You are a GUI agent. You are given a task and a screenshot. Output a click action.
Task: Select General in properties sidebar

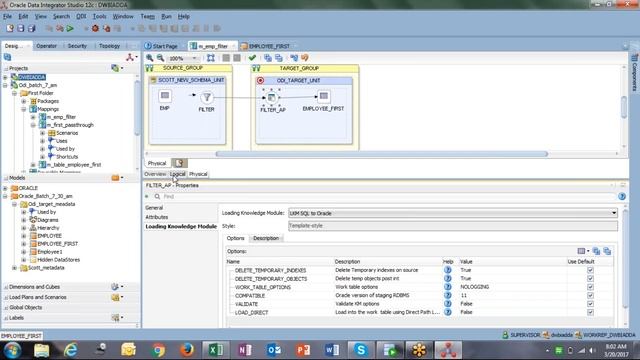[154, 208]
